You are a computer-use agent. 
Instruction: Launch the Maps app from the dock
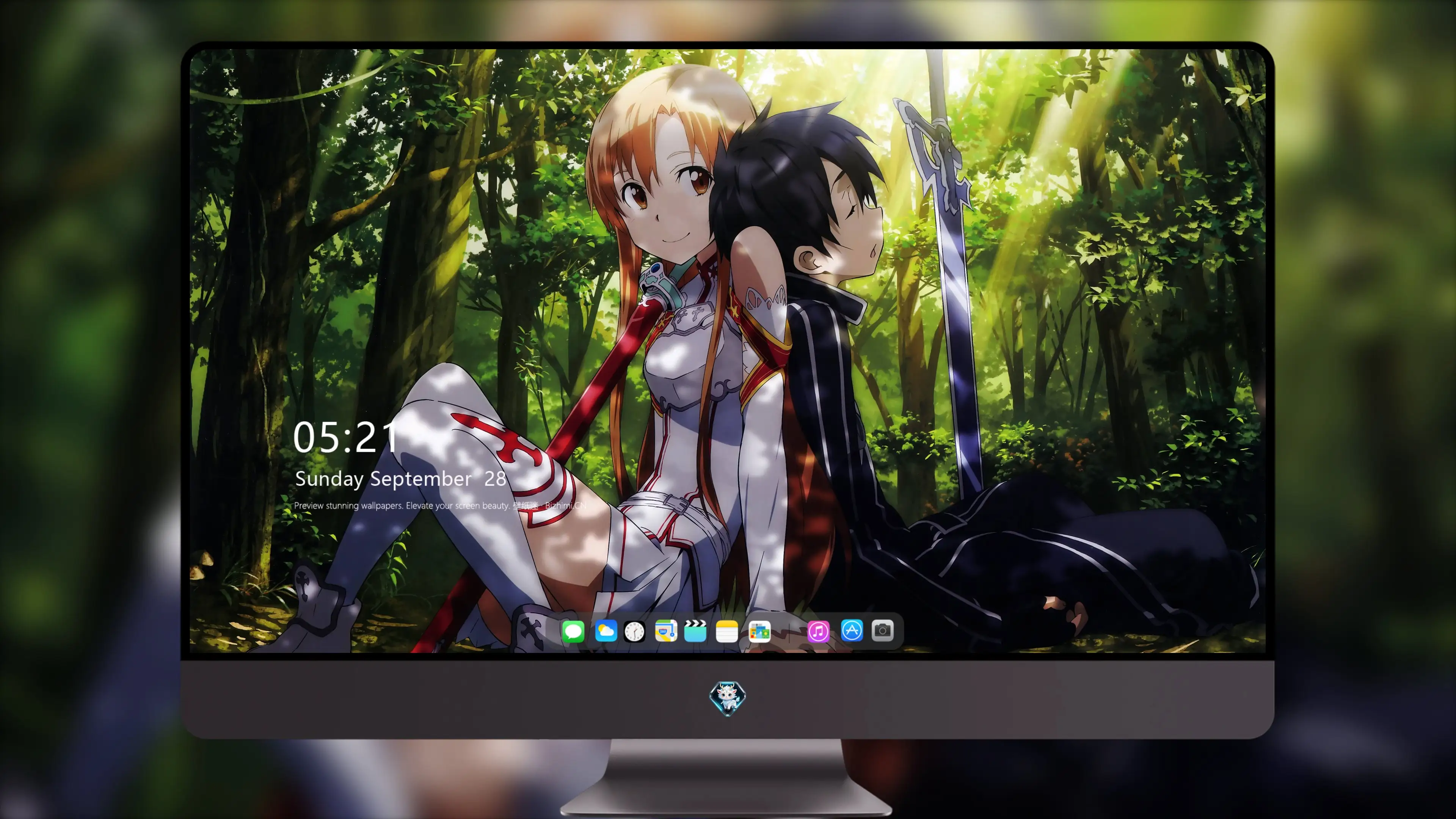click(x=666, y=631)
